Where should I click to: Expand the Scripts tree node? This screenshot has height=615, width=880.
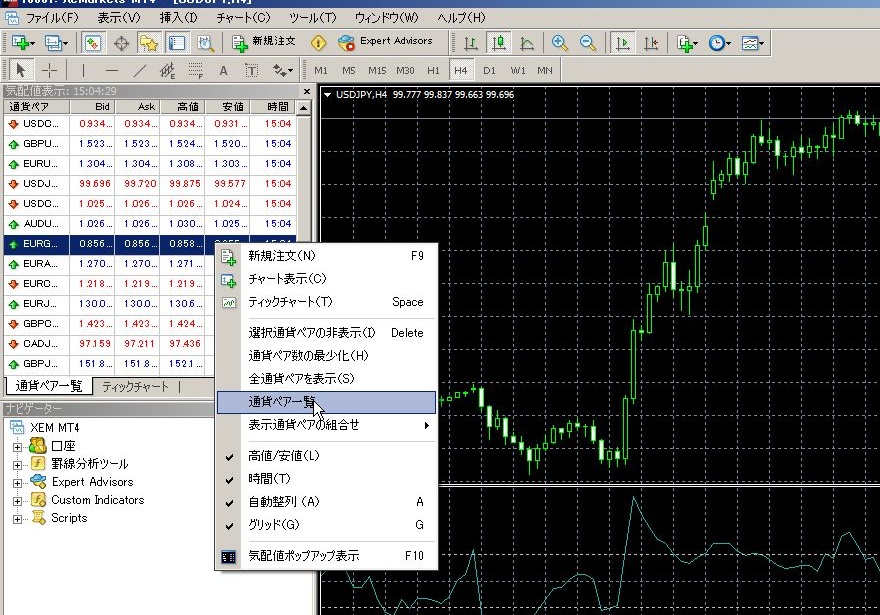coord(17,519)
